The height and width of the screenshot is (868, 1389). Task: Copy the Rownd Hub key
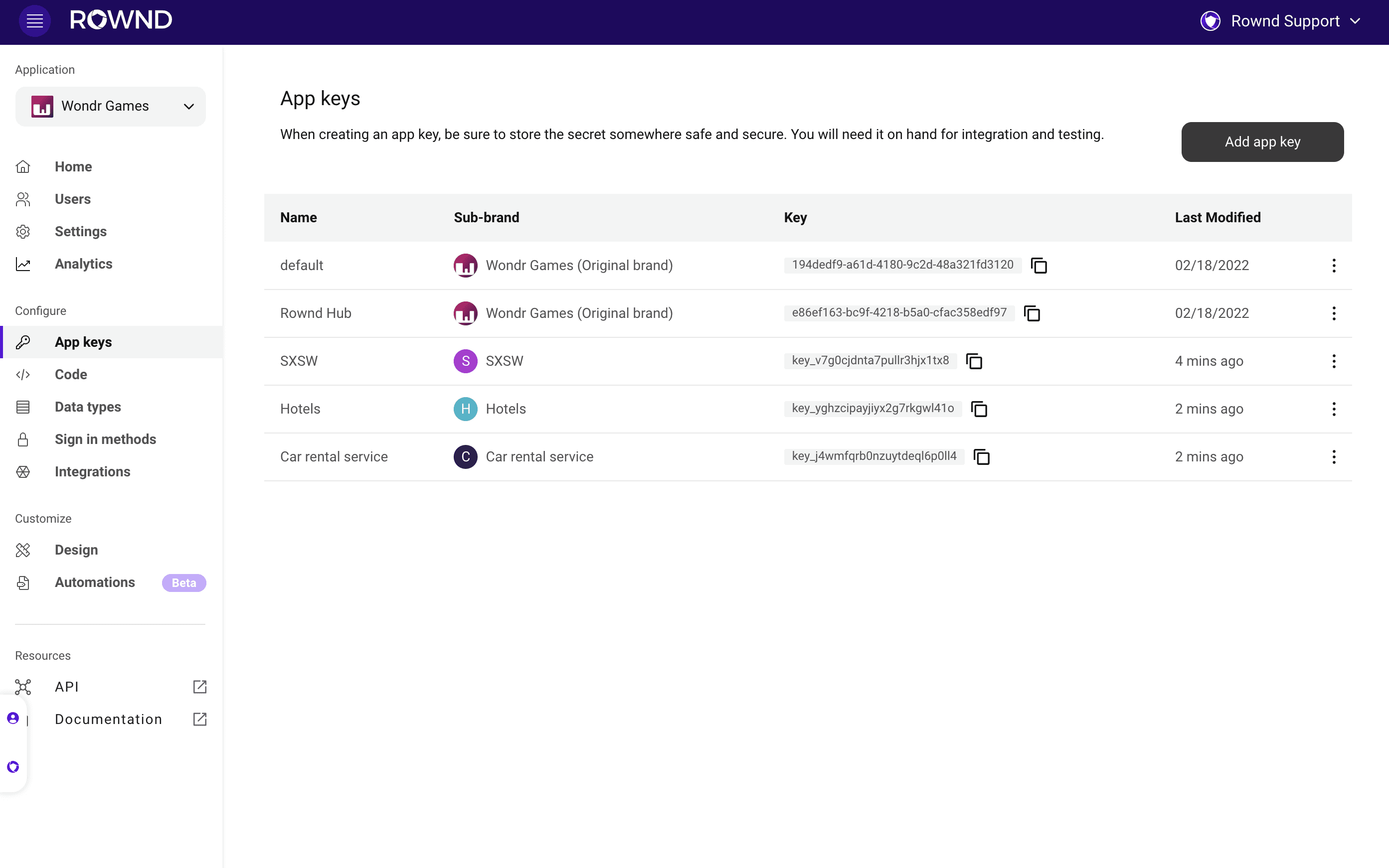[1032, 313]
